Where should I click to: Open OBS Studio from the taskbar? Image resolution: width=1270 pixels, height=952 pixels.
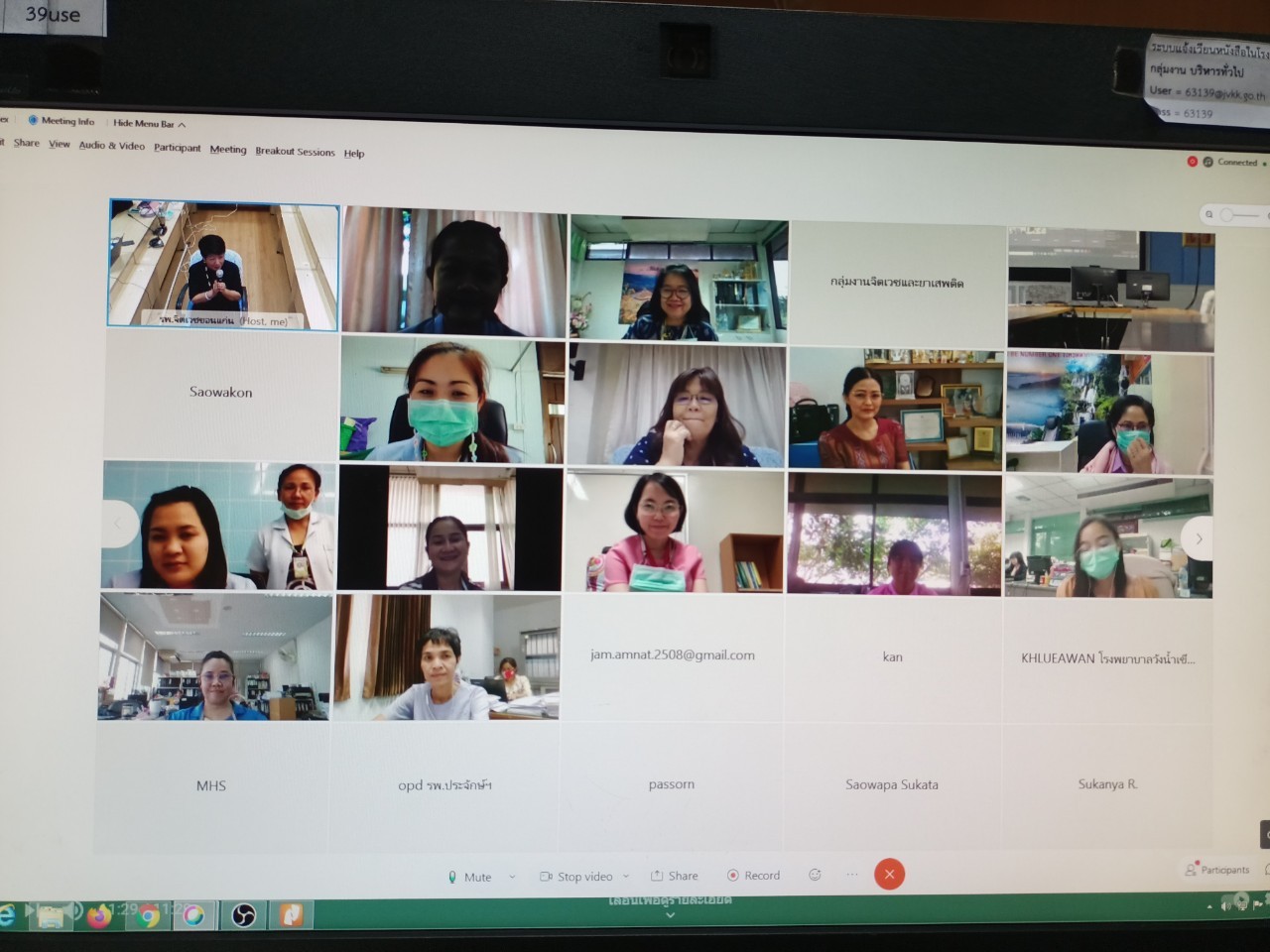pyautogui.click(x=243, y=915)
